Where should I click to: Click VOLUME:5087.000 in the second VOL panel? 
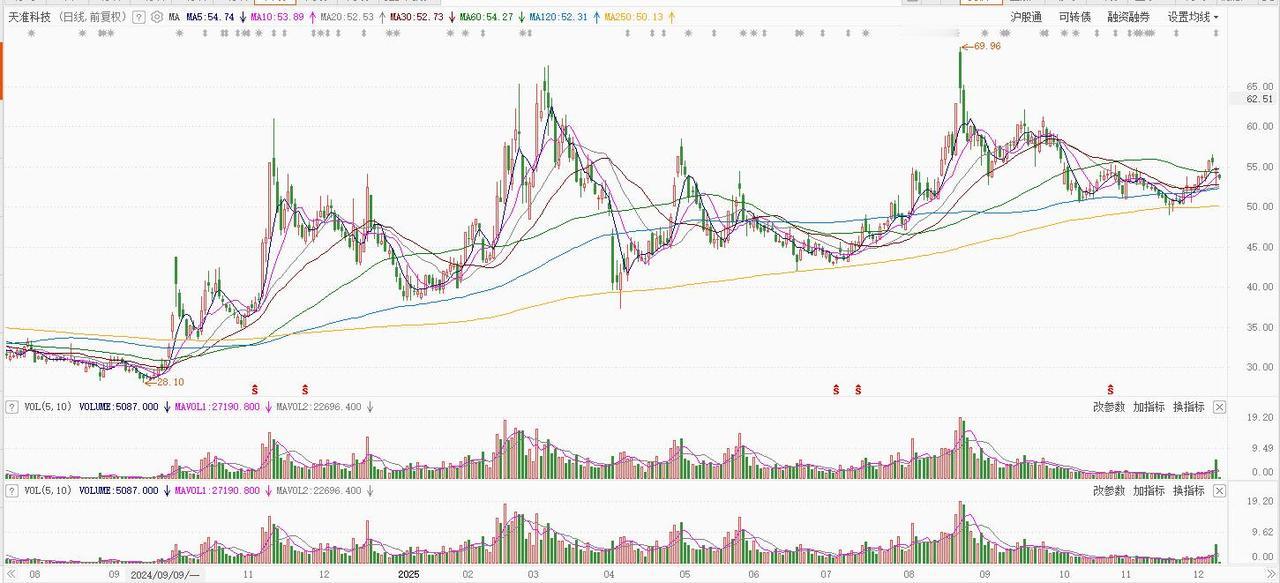pyautogui.click(x=118, y=491)
